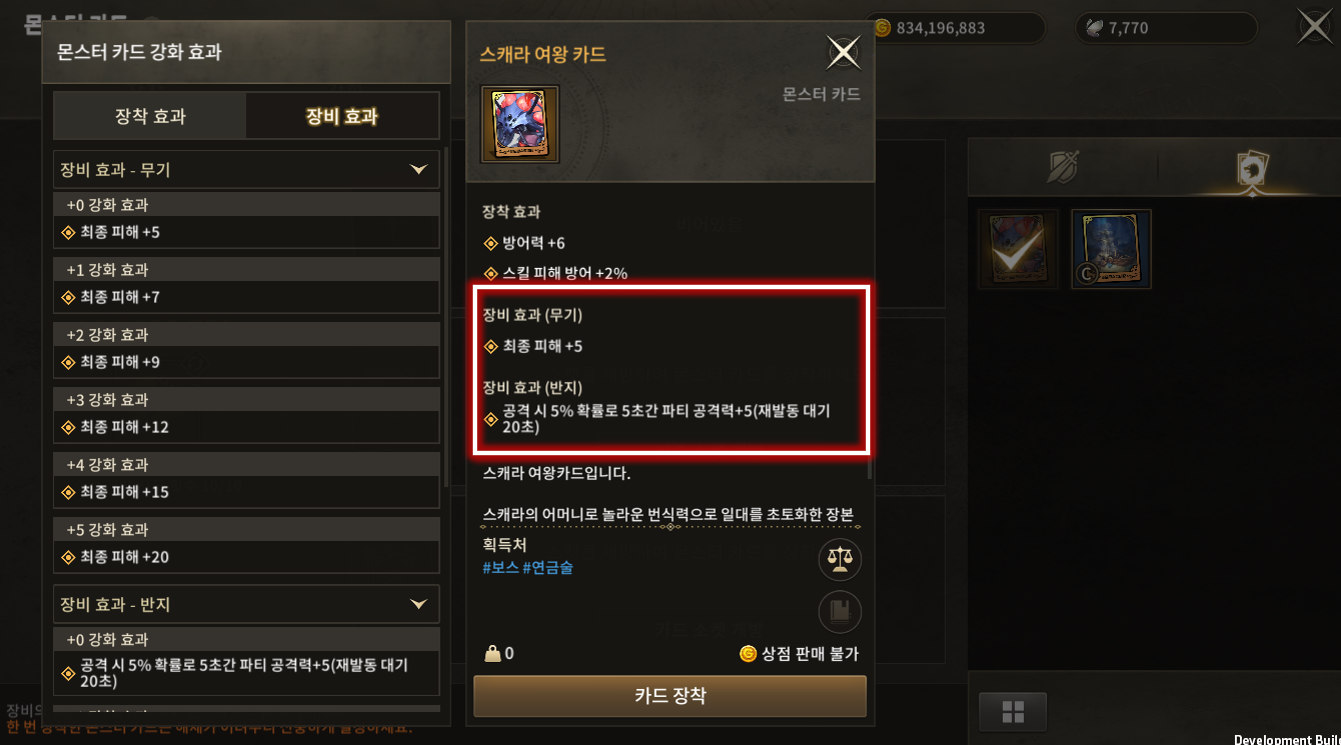Close the 스캐라 여왕 카드 detail popup
The image size is (1341, 745).
(844, 52)
